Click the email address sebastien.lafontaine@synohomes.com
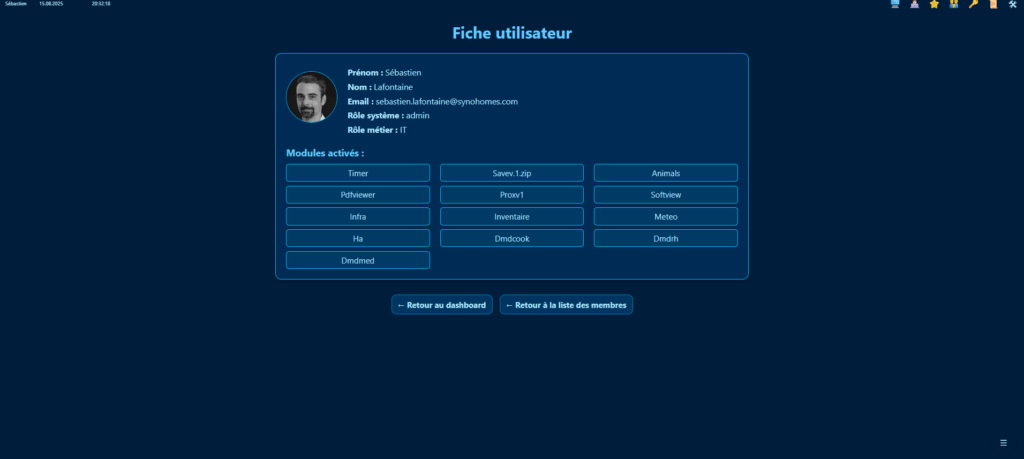1024x459 pixels. coord(446,102)
